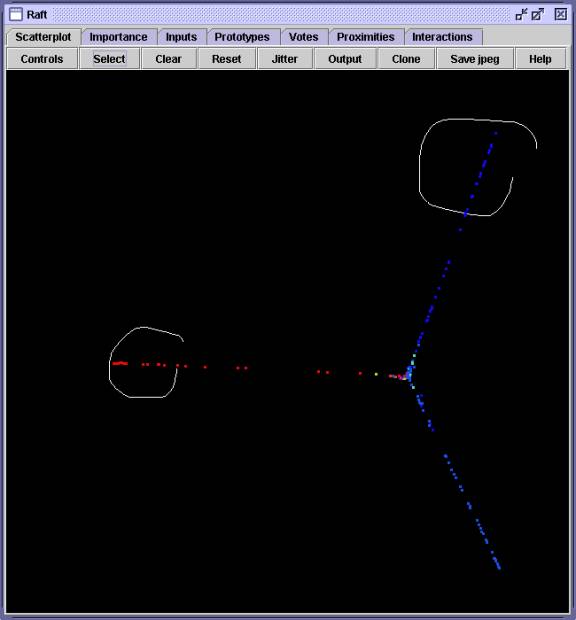Apply Jitter to the points

285,59
